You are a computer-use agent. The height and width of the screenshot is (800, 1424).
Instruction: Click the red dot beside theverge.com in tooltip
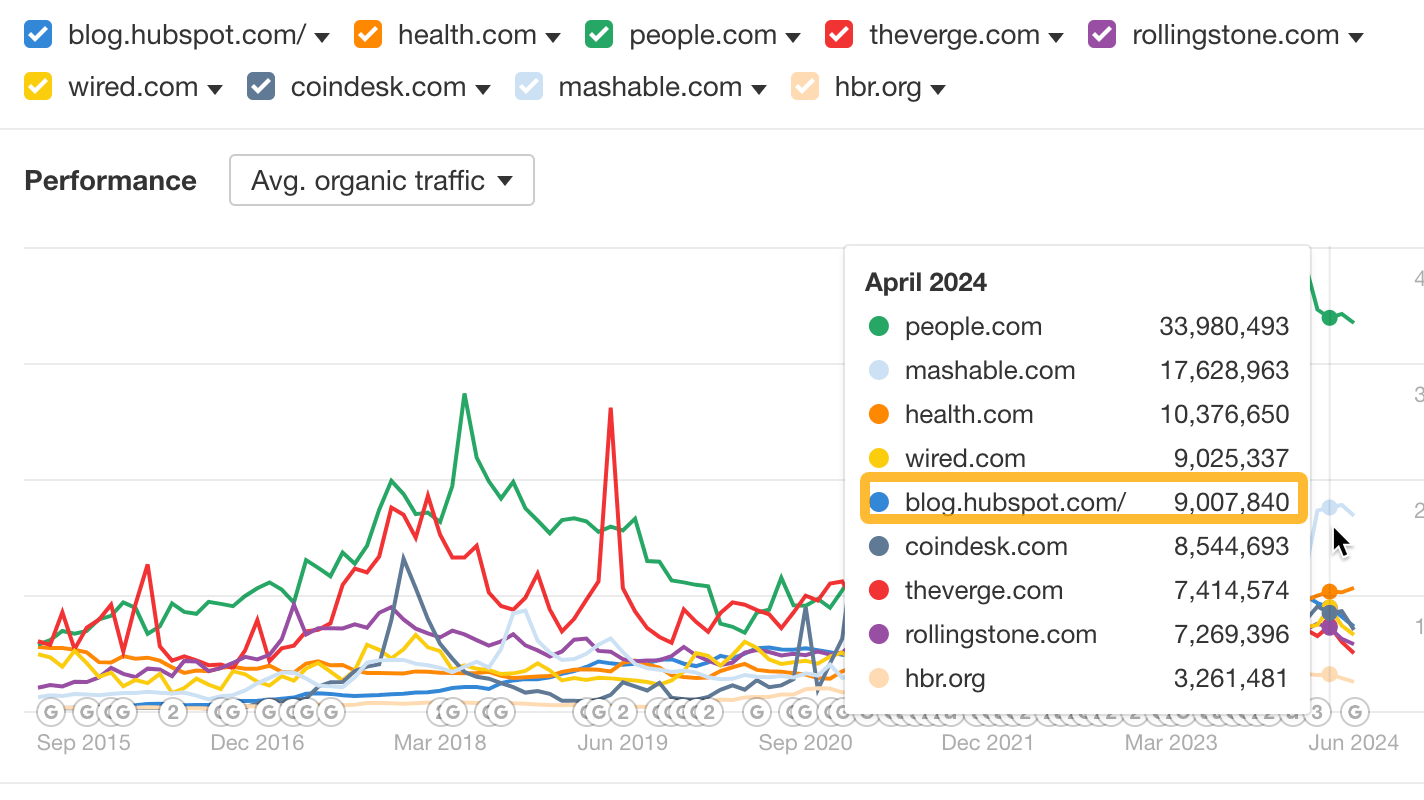[881, 590]
